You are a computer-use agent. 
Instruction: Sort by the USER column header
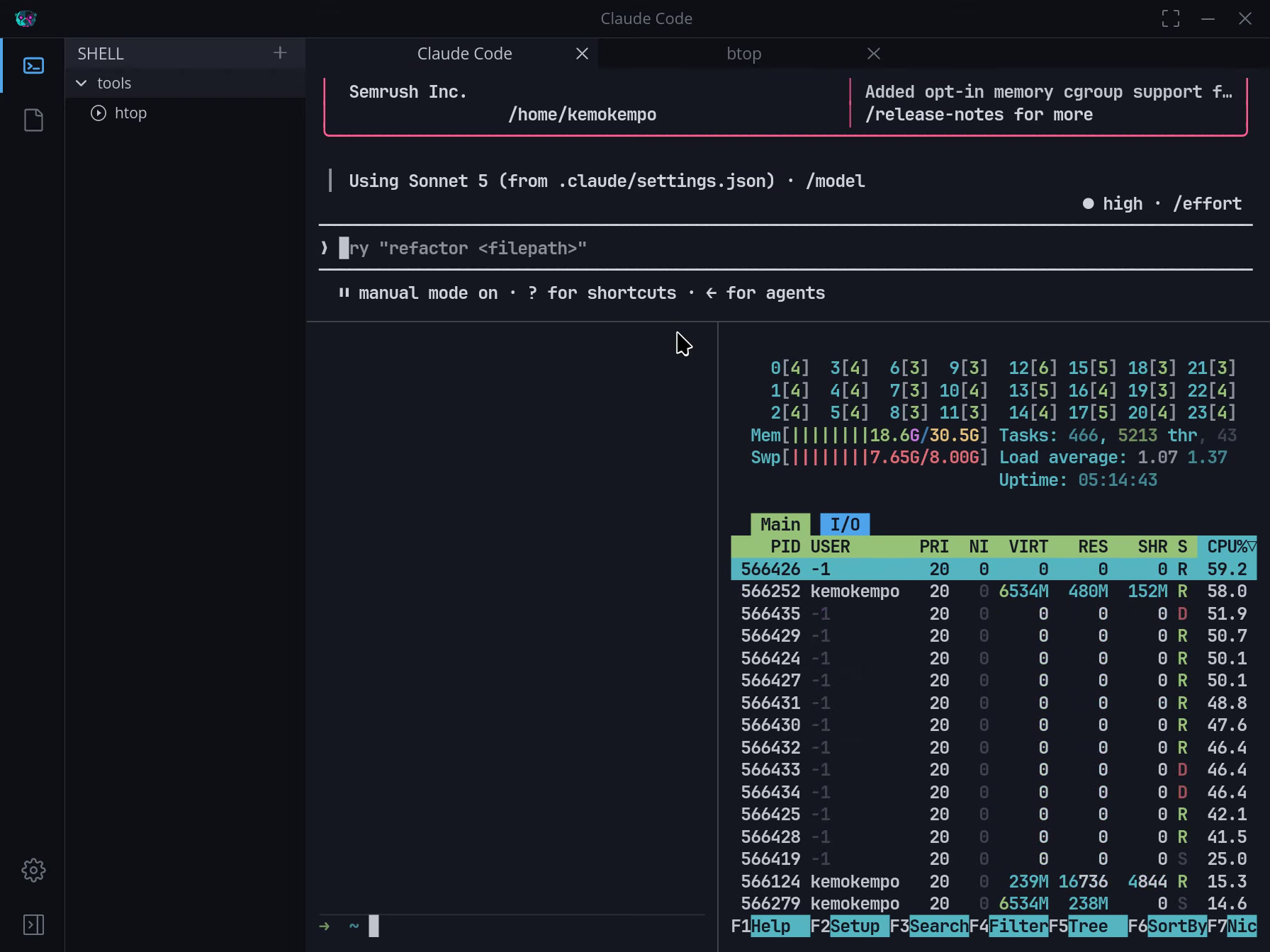830,547
